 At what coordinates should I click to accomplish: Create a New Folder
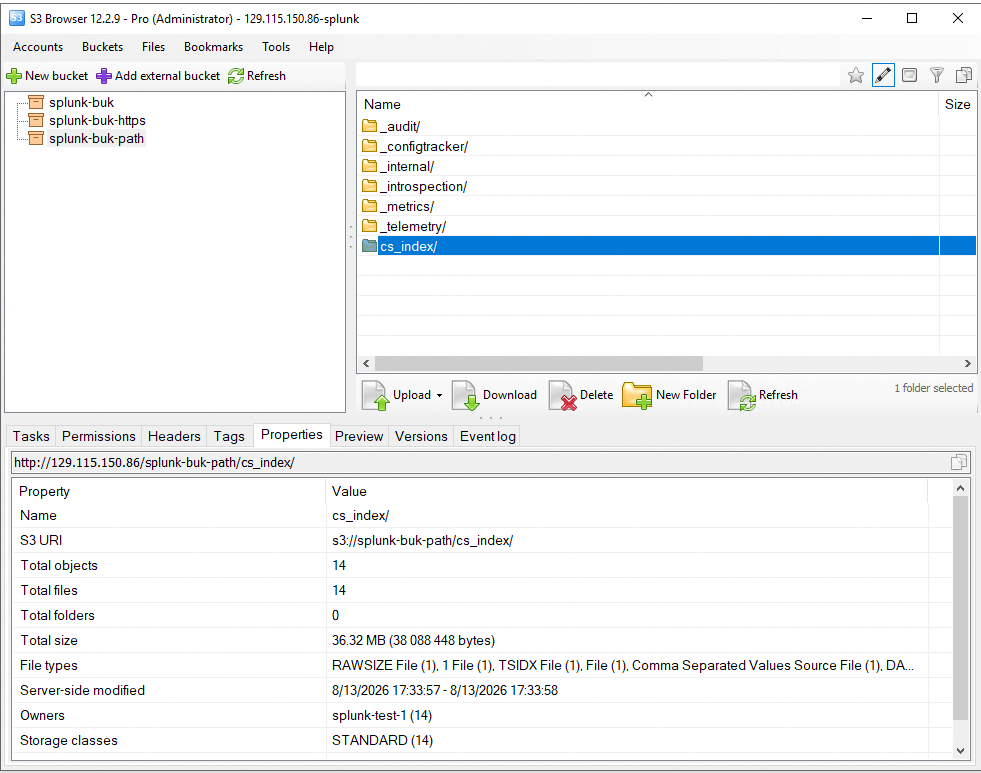click(x=669, y=395)
